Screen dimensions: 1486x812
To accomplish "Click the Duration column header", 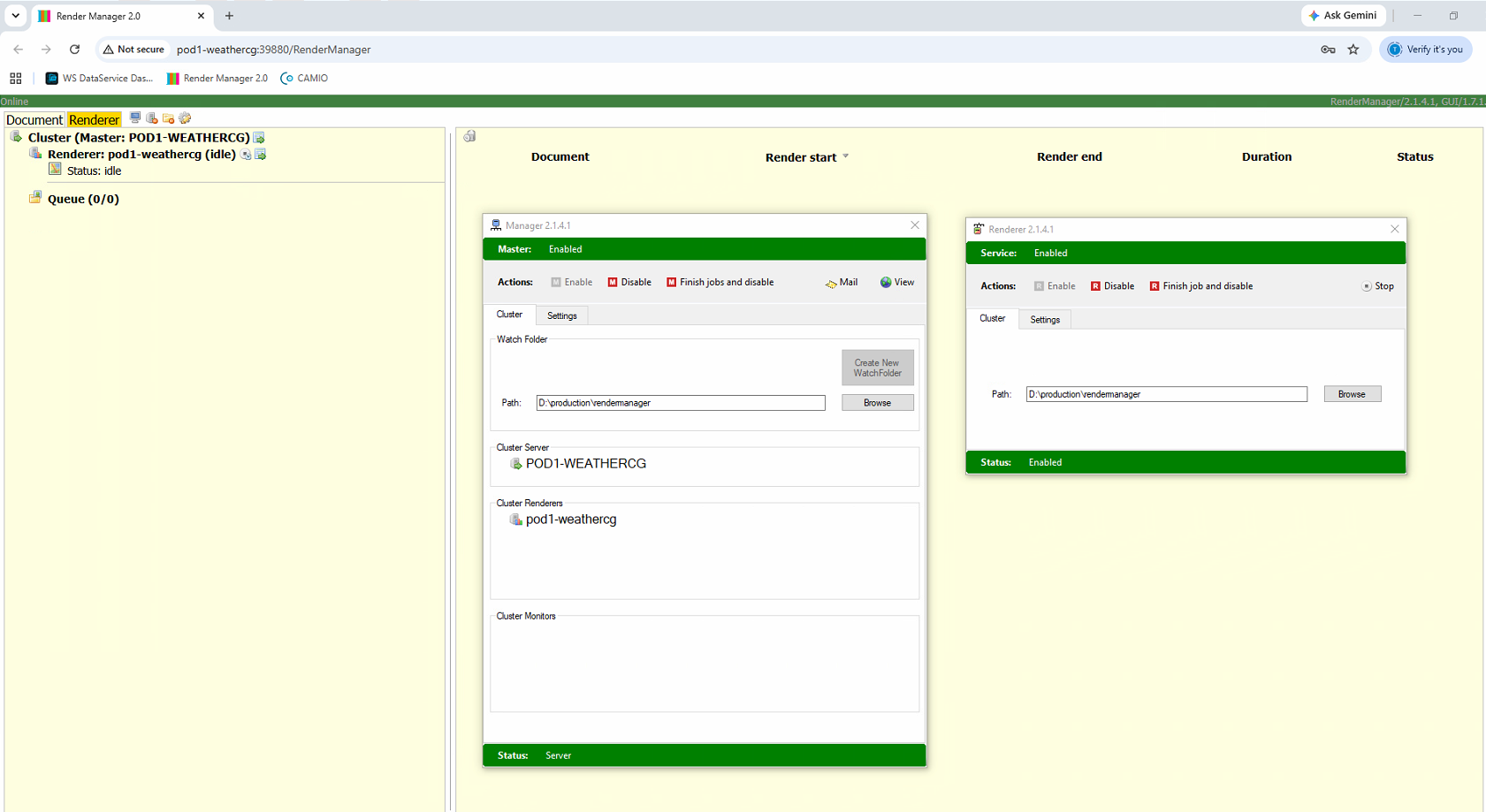I will click(x=1266, y=156).
